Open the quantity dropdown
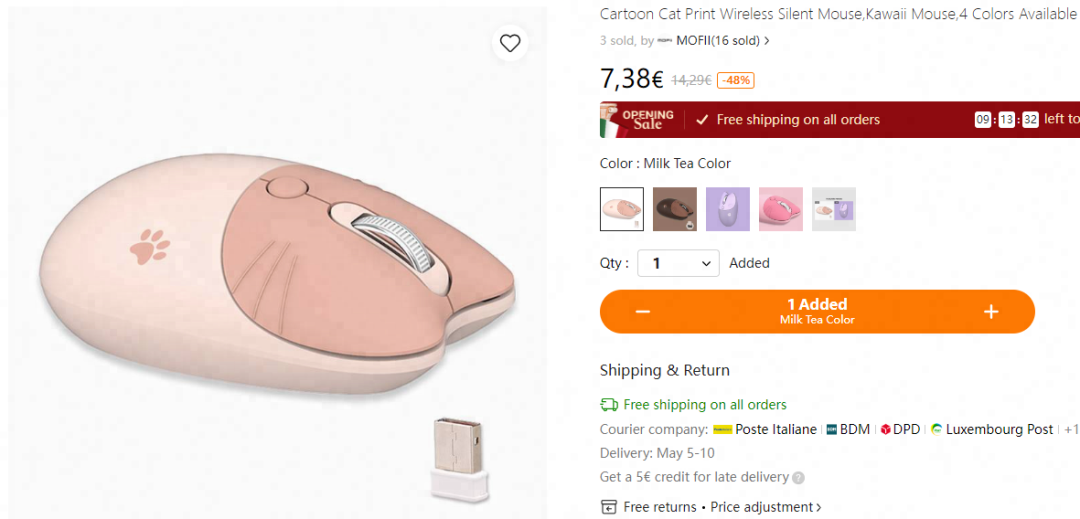Image resolution: width=1080 pixels, height=519 pixels. pos(679,263)
